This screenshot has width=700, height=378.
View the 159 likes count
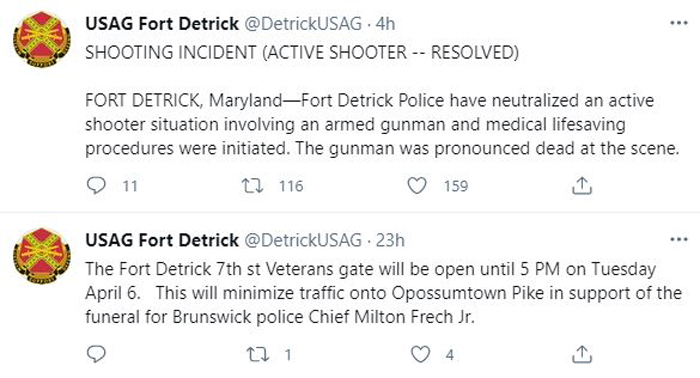coord(456,186)
